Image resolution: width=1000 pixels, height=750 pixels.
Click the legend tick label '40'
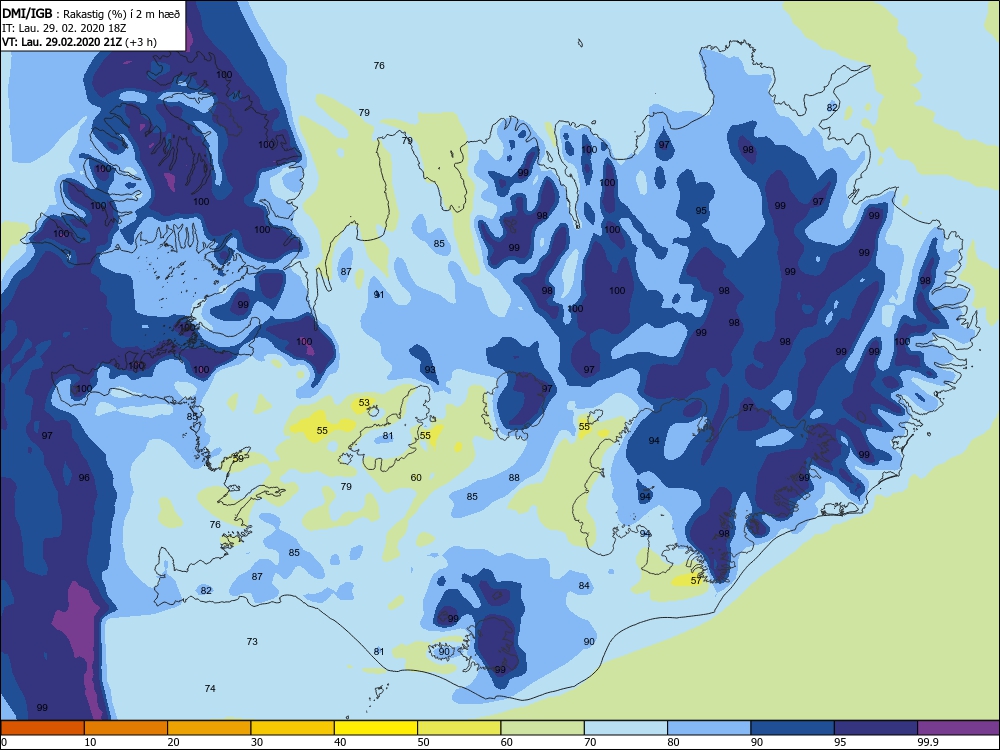(x=340, y=742)
